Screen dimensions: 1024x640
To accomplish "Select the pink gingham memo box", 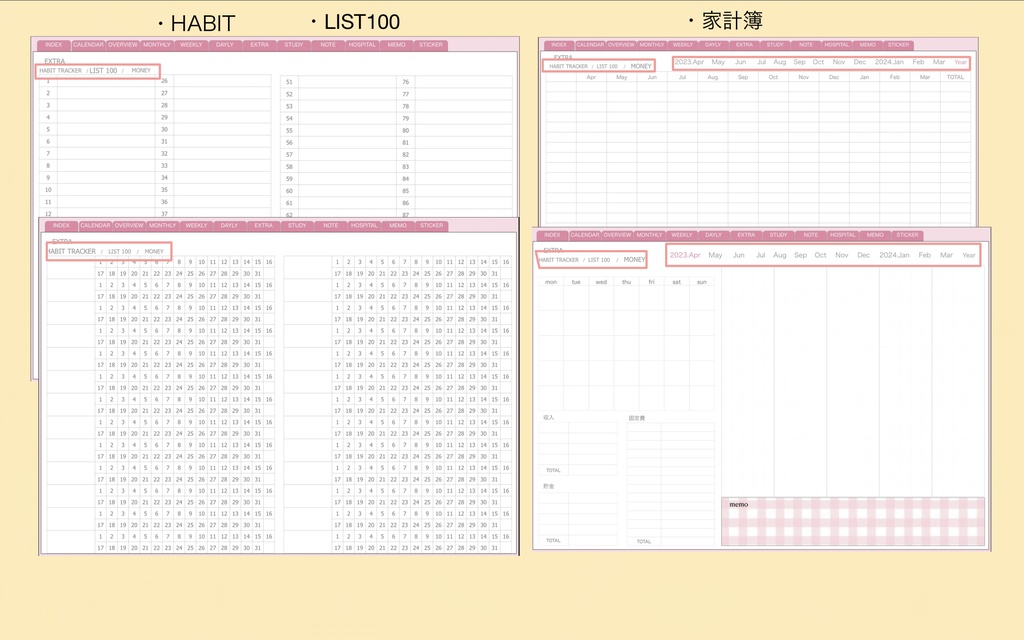I will point(853,521).
